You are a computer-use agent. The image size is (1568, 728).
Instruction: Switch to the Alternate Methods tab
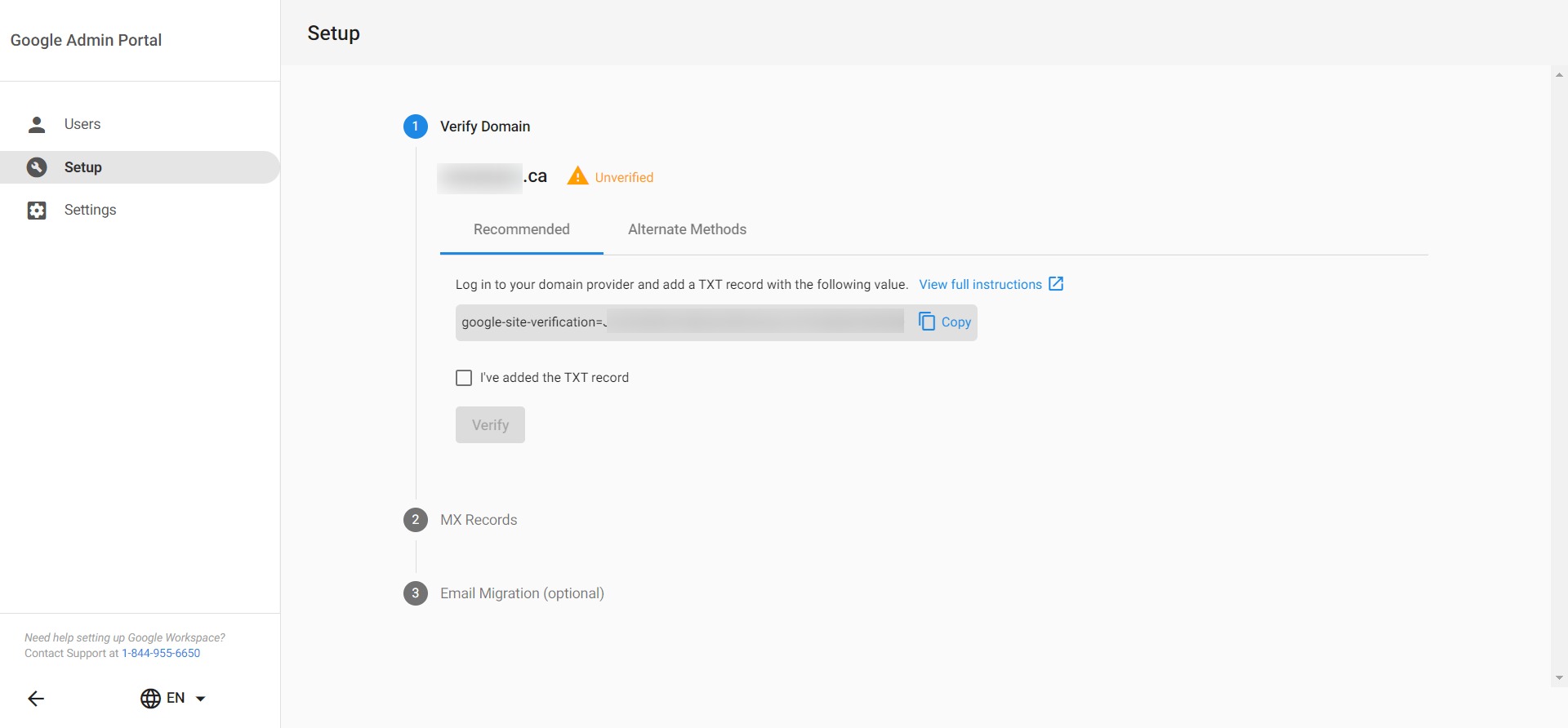tap(687, 229)
